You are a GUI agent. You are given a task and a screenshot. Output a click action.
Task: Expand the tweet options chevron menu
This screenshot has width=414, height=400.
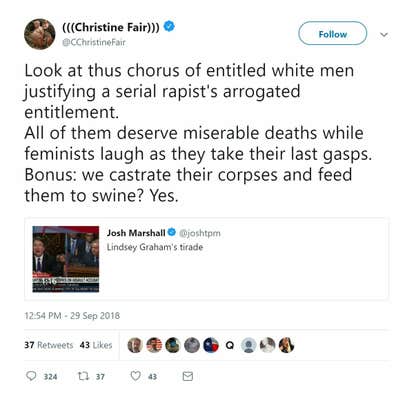click(x=384, y=34)
